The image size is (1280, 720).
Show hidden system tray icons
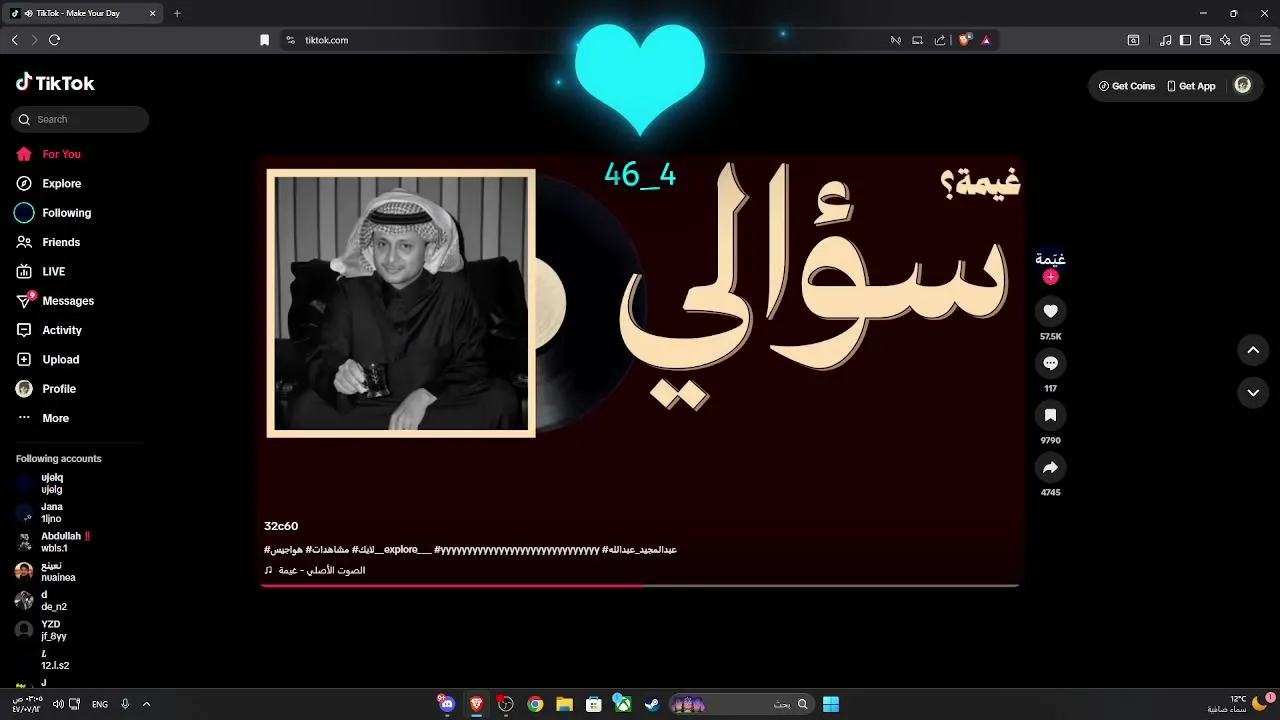pos(146,704)
